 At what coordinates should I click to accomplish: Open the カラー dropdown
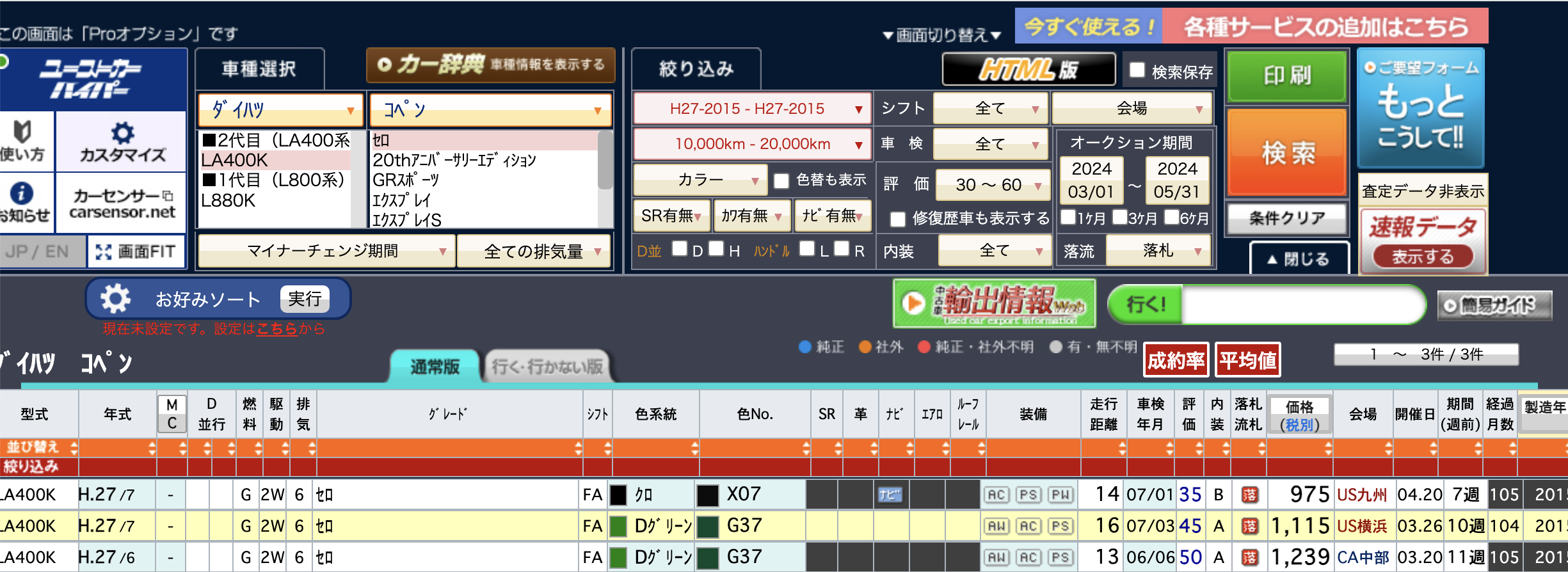pyautogui.click(x=700, y=180)
